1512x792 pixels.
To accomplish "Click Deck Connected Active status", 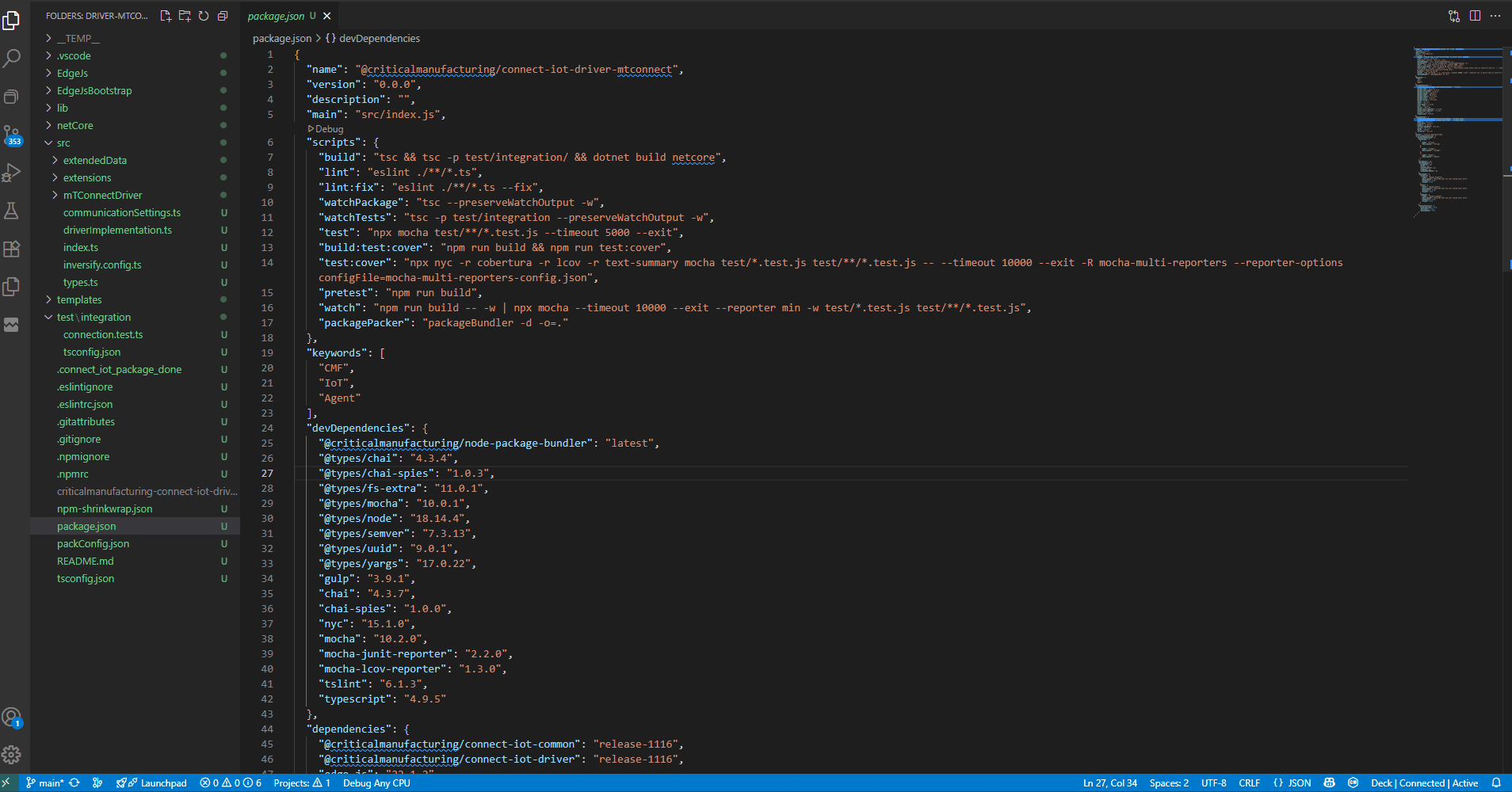I will point(1424,782).
